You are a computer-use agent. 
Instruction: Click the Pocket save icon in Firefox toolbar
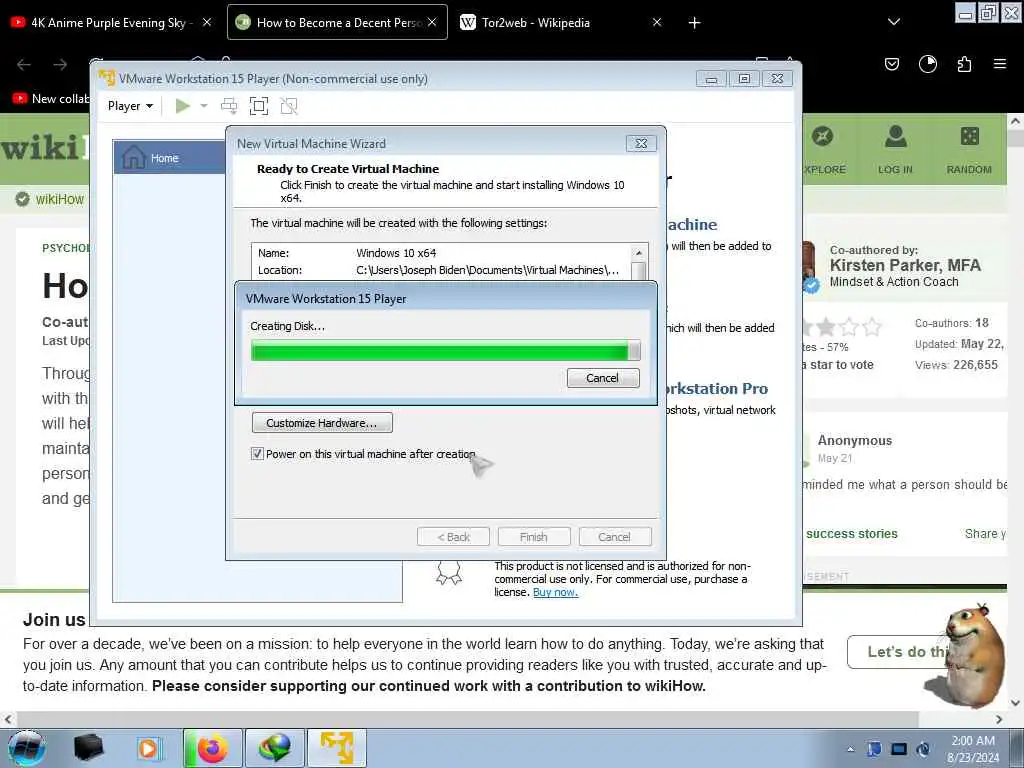pos(891,64)
